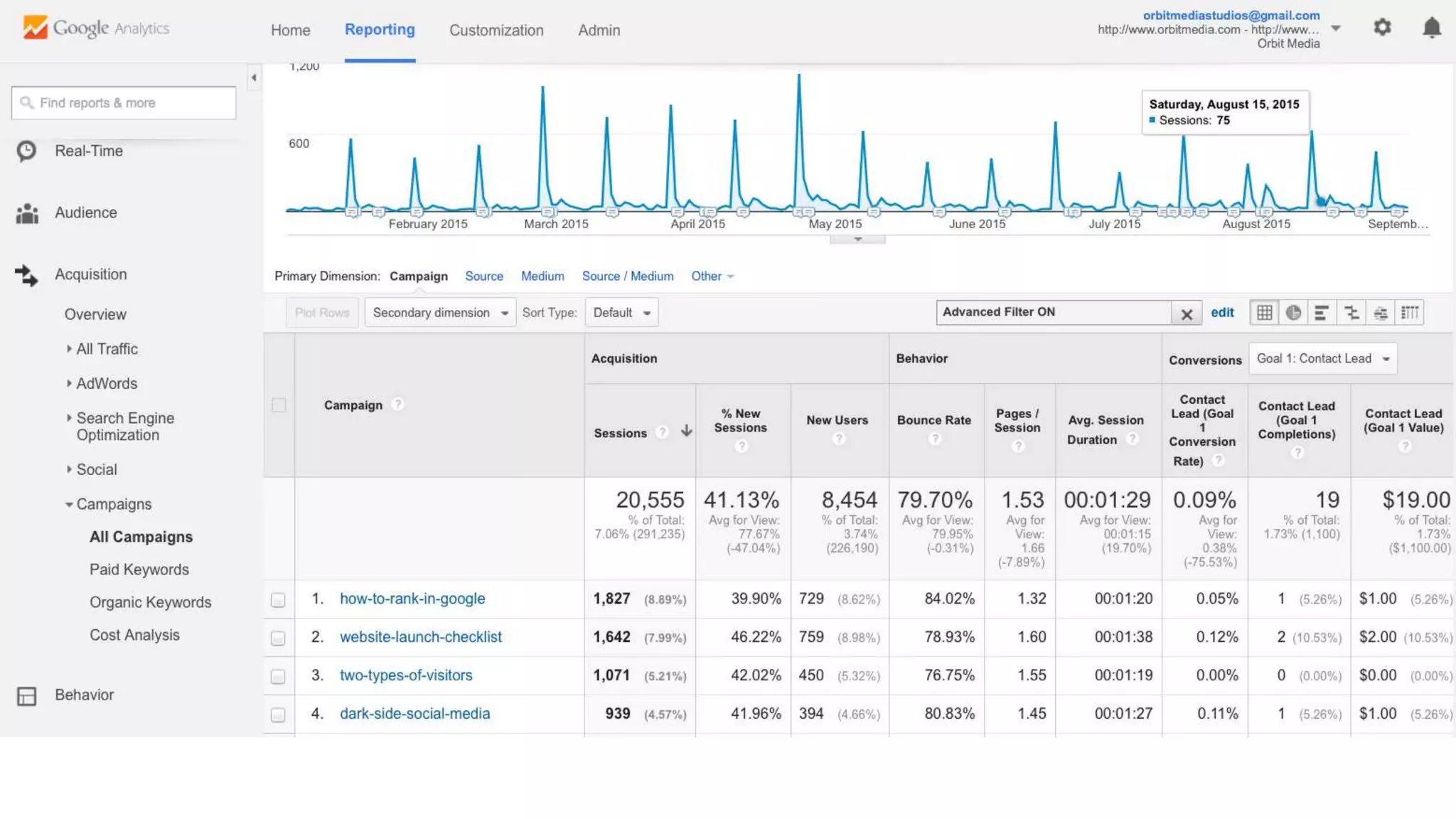The image size is (1456, 819).
Task: Open the pivot table view icon
Action: pyautogui.click(x=1410, y=313)
